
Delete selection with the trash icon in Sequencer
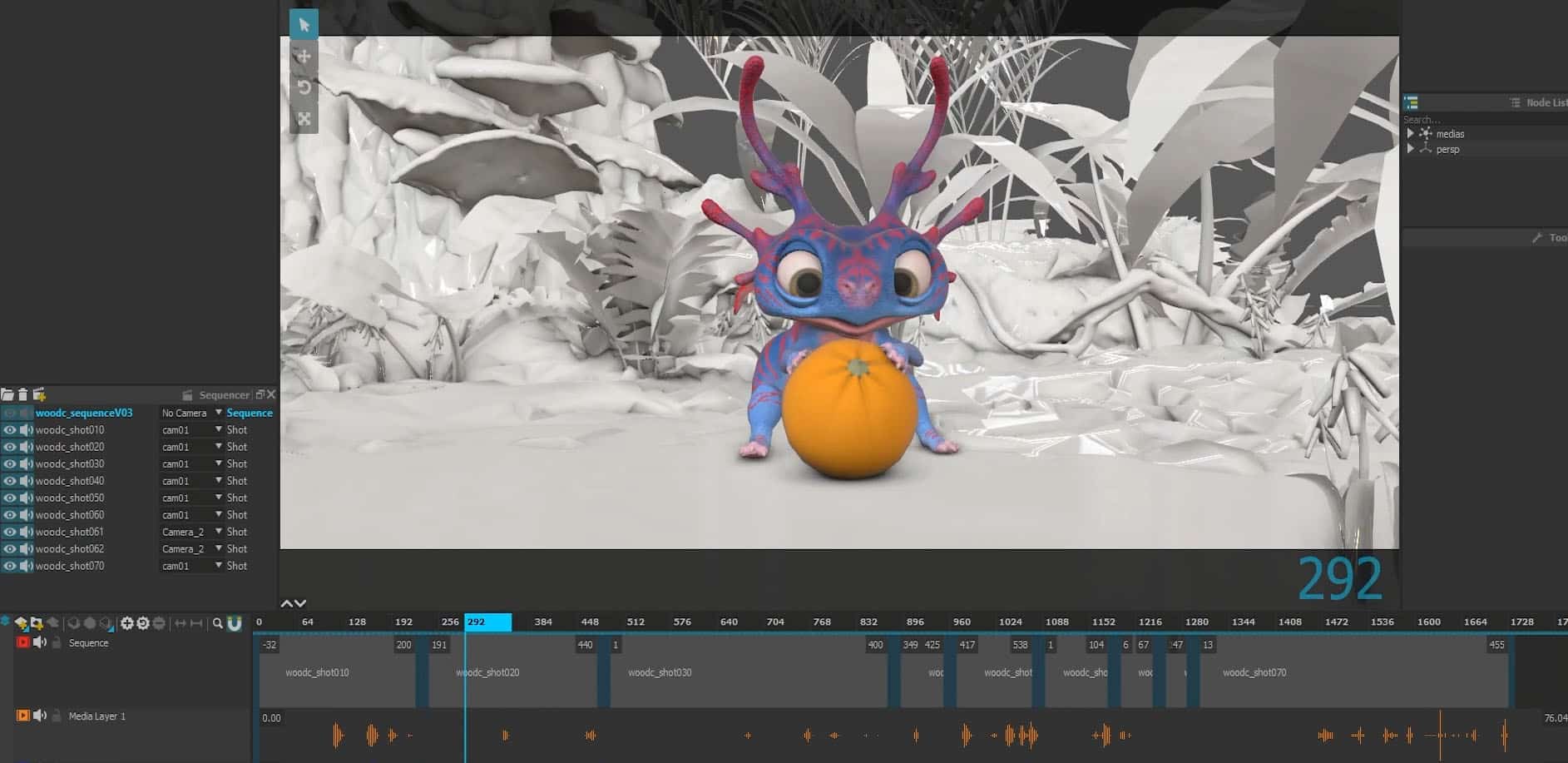pyautogui.click(x=22, y=394)
